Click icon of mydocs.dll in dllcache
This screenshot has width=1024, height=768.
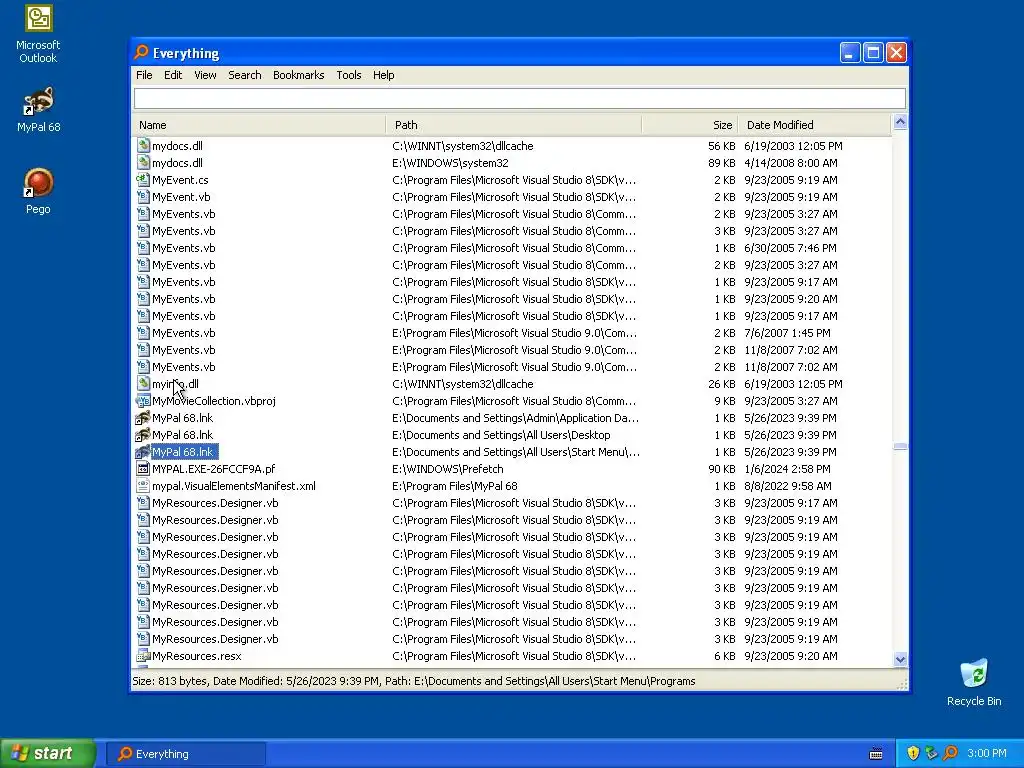(143, 146)
